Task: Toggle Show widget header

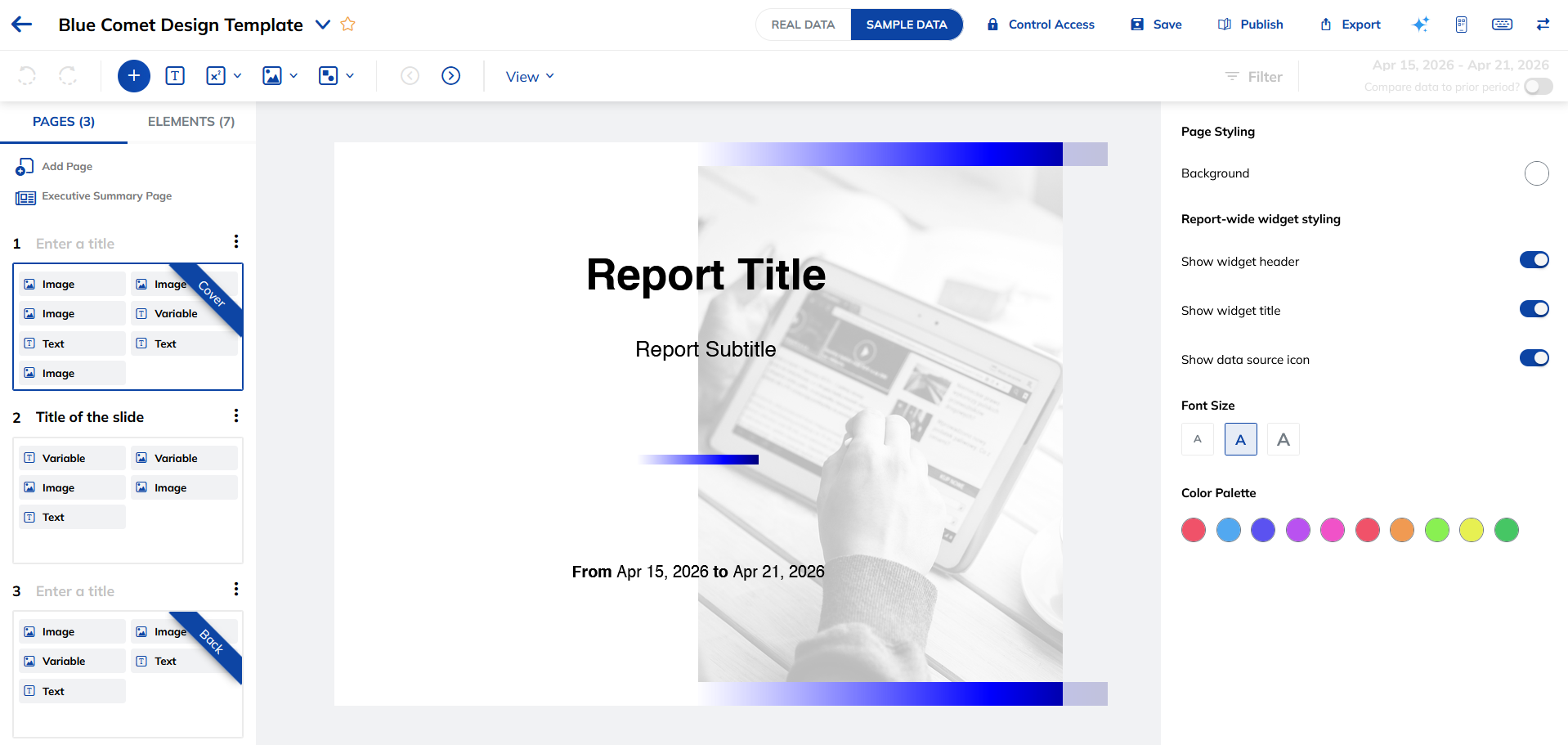Action: pos(1534,260)
